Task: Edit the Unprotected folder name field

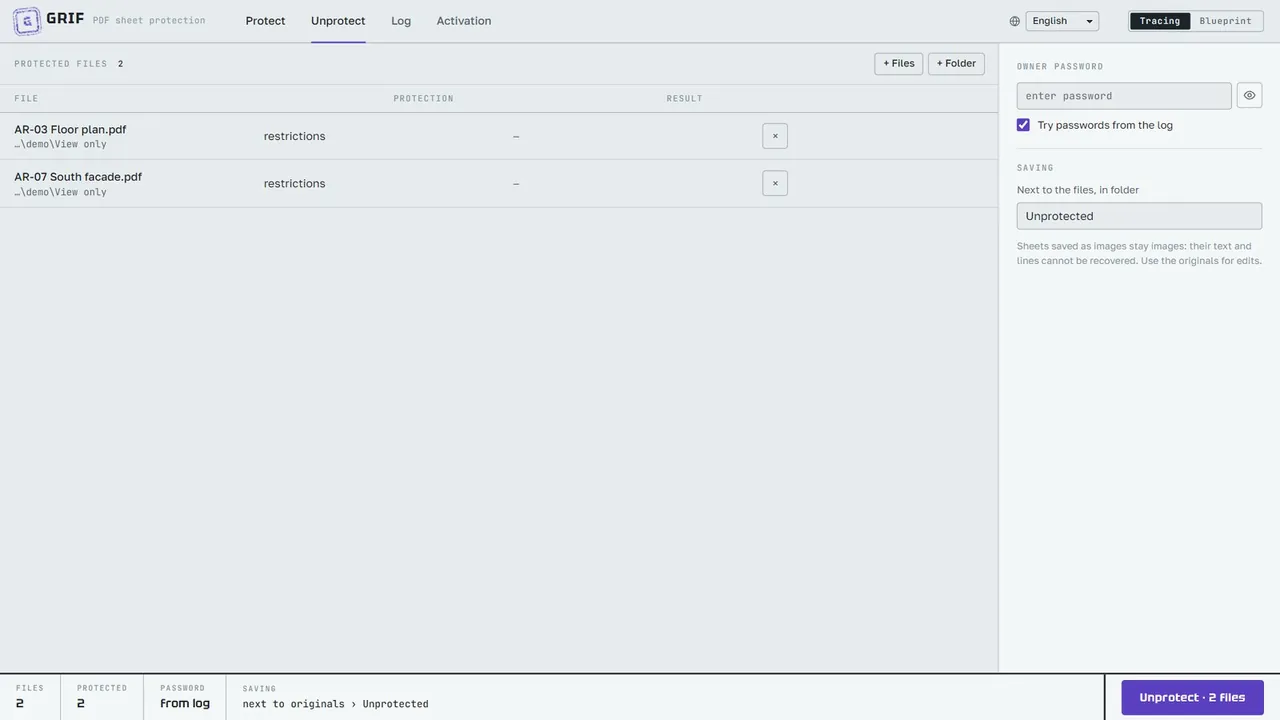Action: tap(1140, 216)
